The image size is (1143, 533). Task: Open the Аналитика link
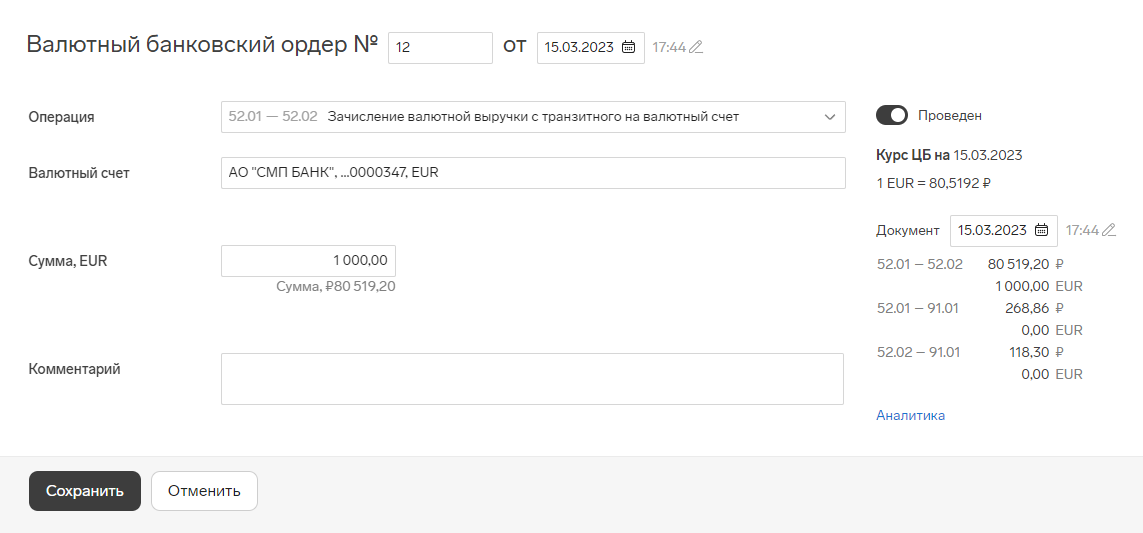click(910, 416)
